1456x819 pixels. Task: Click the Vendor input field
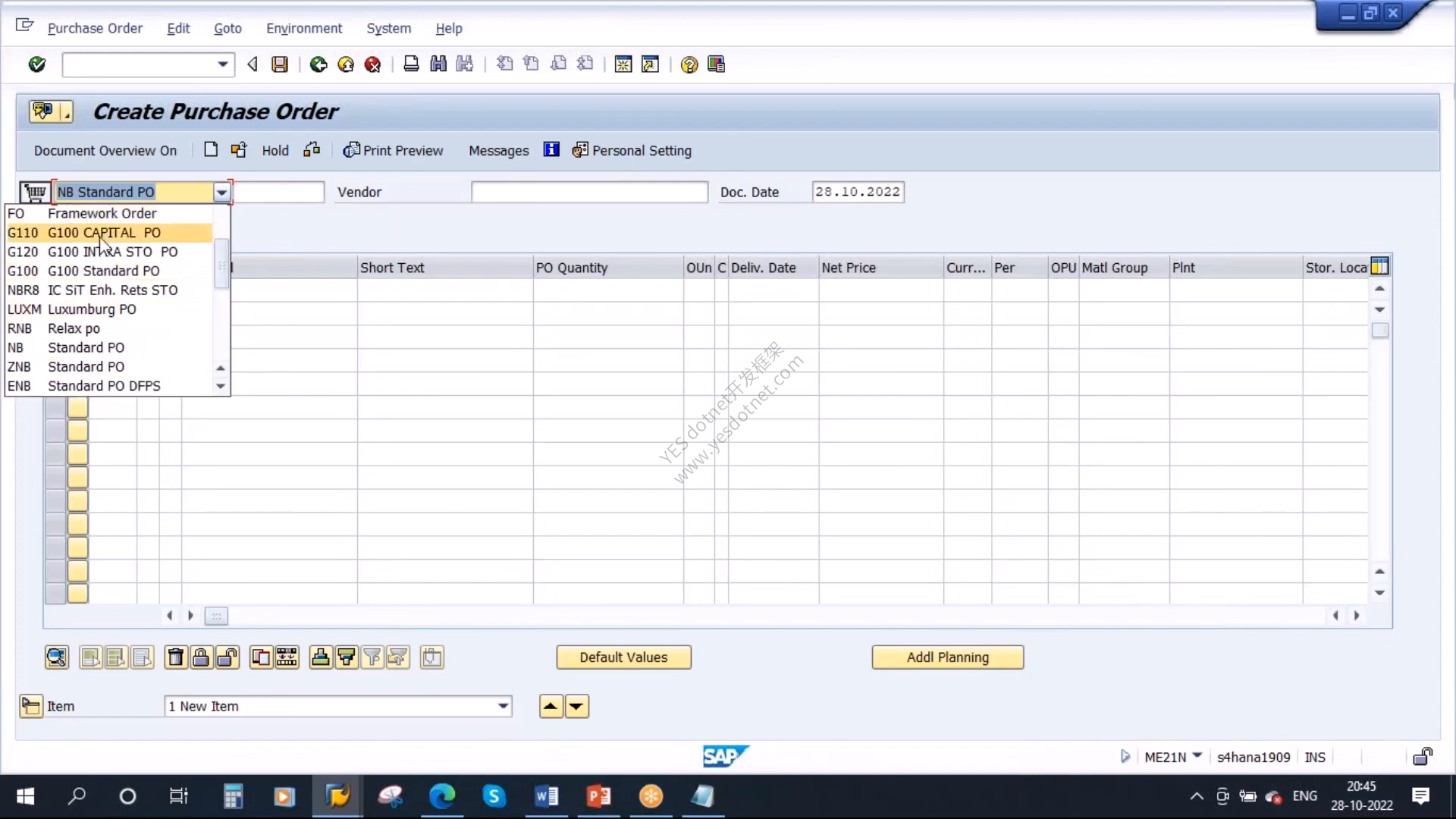(589, 192)
